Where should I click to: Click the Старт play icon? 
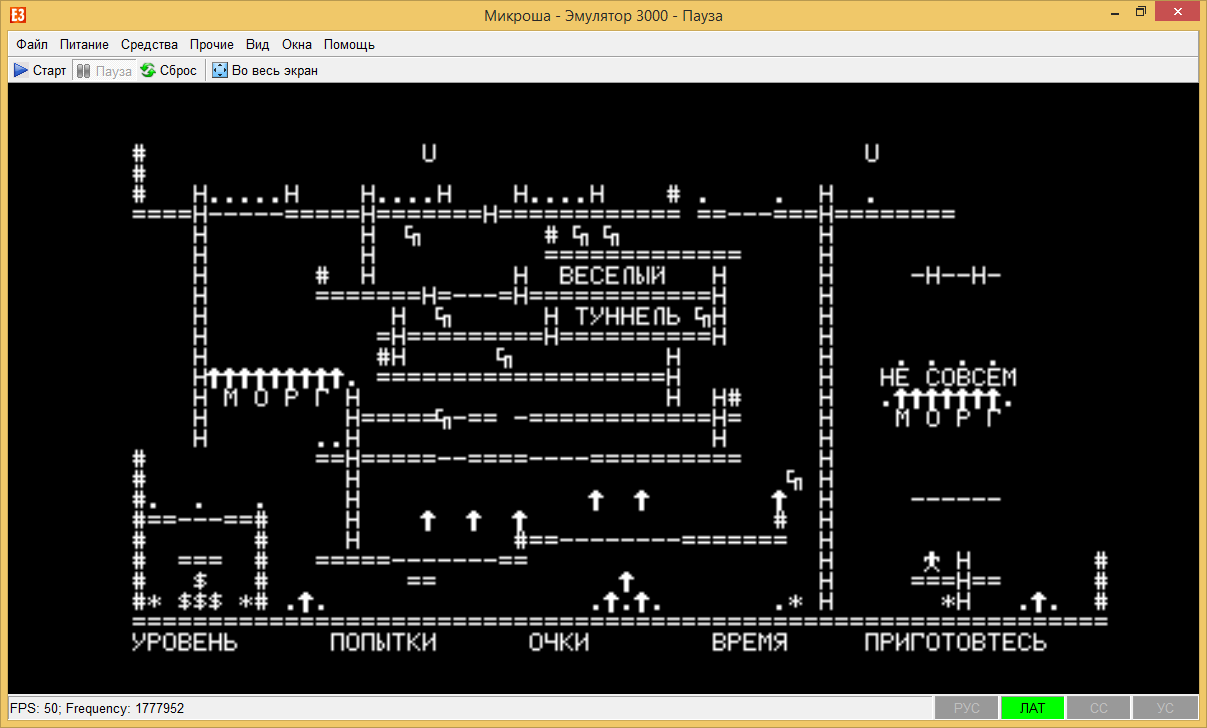[21, 70]
